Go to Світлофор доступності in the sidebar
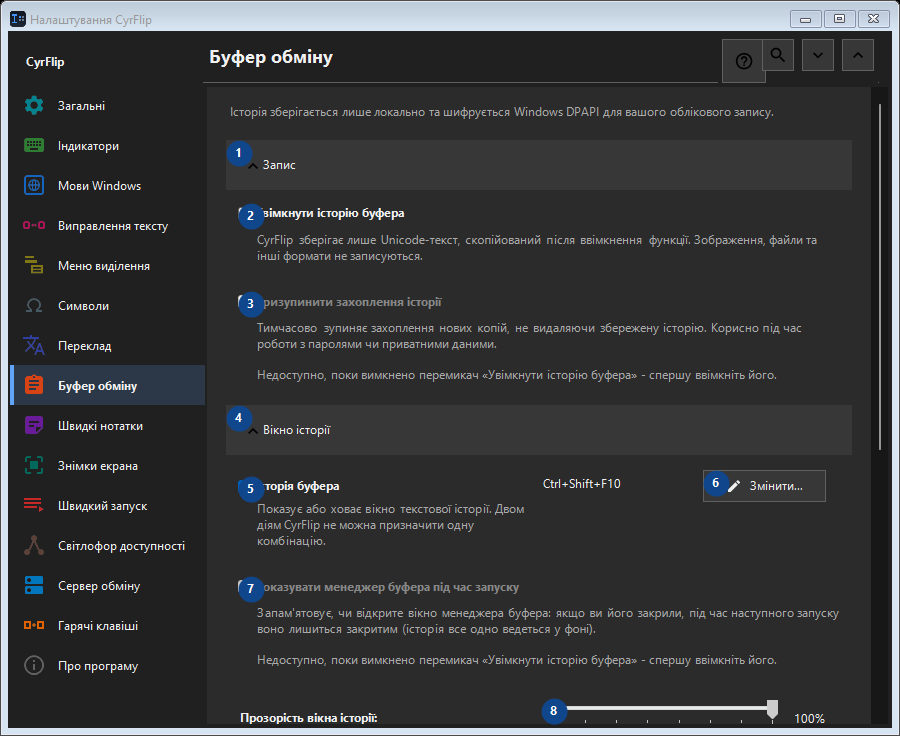This screenshot has height=736, width=900. 107,545
